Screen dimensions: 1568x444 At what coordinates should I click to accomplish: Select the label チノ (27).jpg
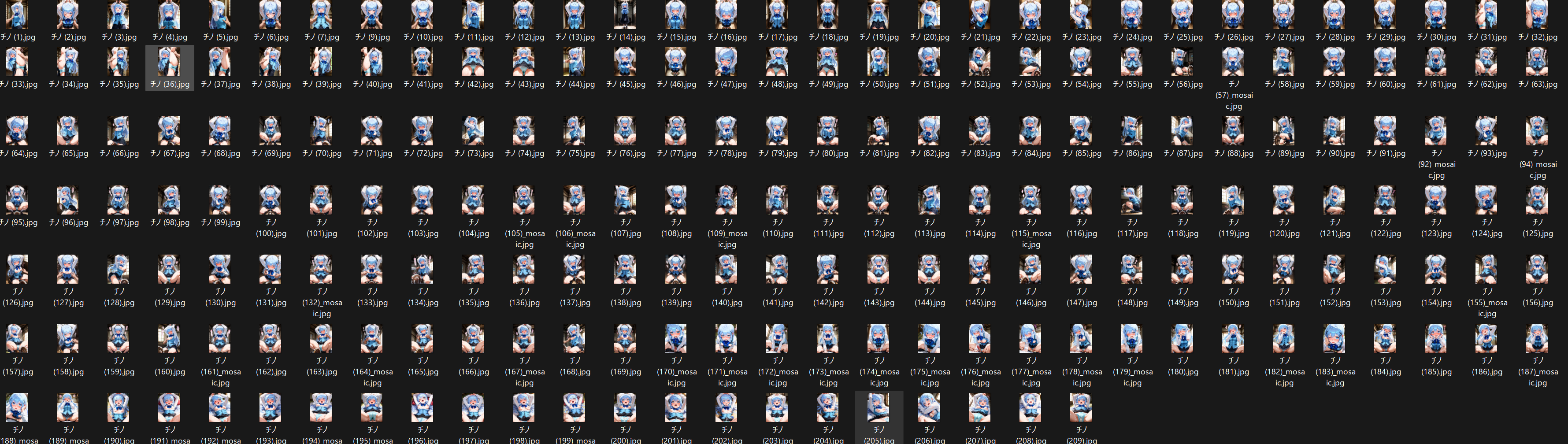point(1284,37)
